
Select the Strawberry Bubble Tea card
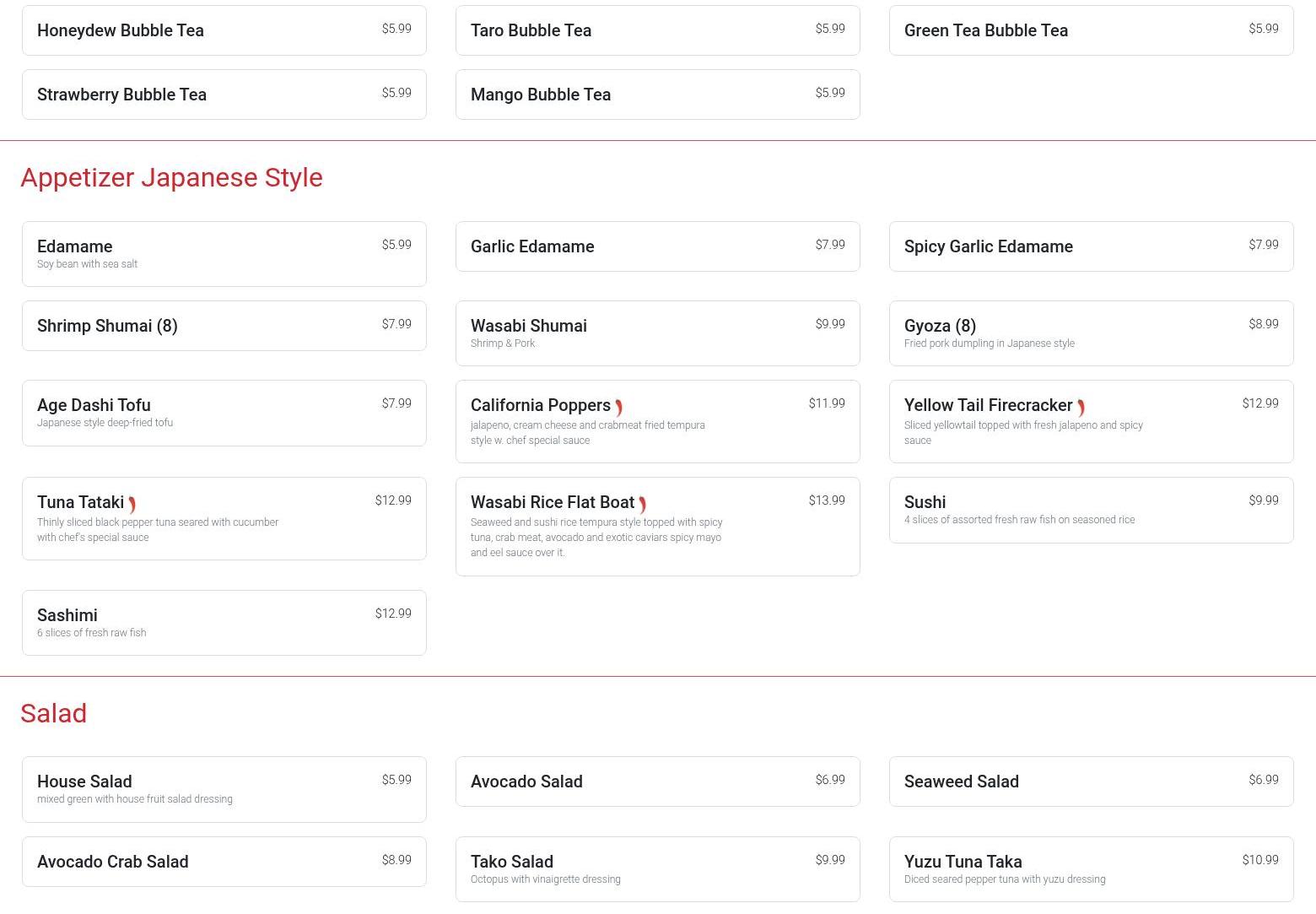click(x=224, y=95)
